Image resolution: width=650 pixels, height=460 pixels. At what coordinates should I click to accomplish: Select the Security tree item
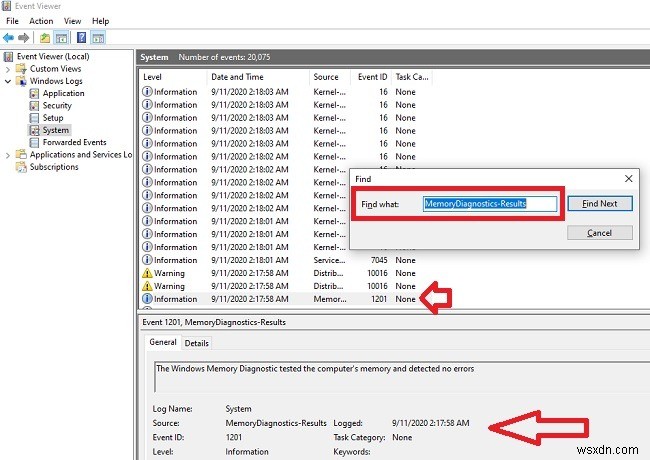[x=57, y=106]
